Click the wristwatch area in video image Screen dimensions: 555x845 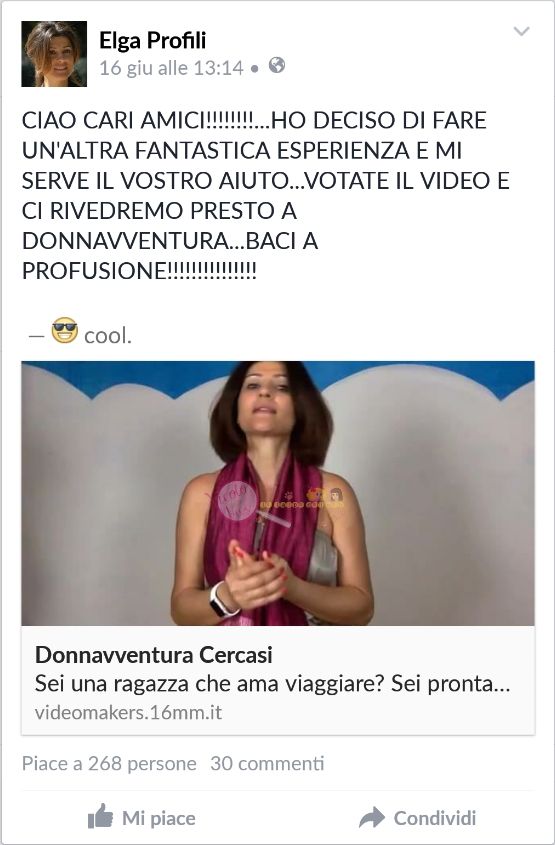click(x=221, y=599)
